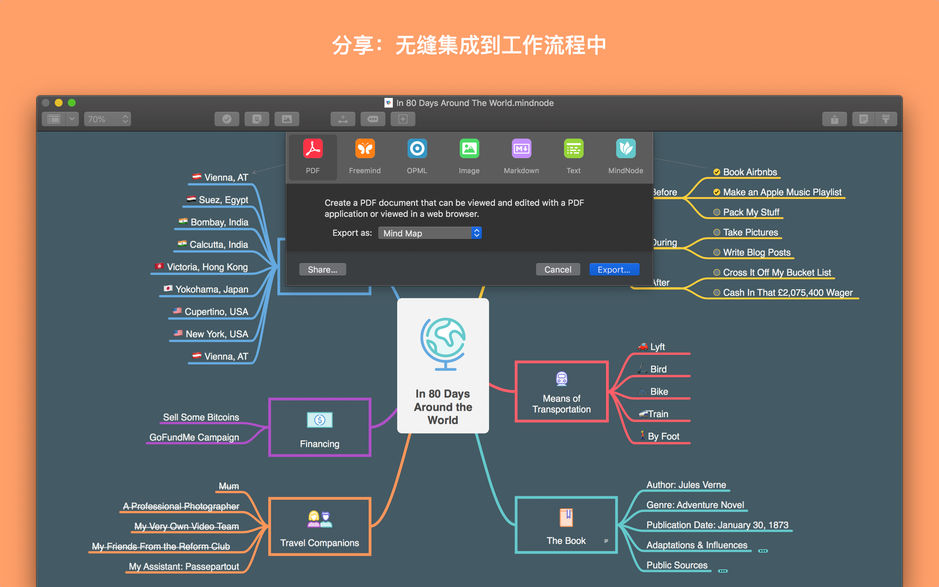
Task: Click the add note toolbar icon
Action: point(257,119)
